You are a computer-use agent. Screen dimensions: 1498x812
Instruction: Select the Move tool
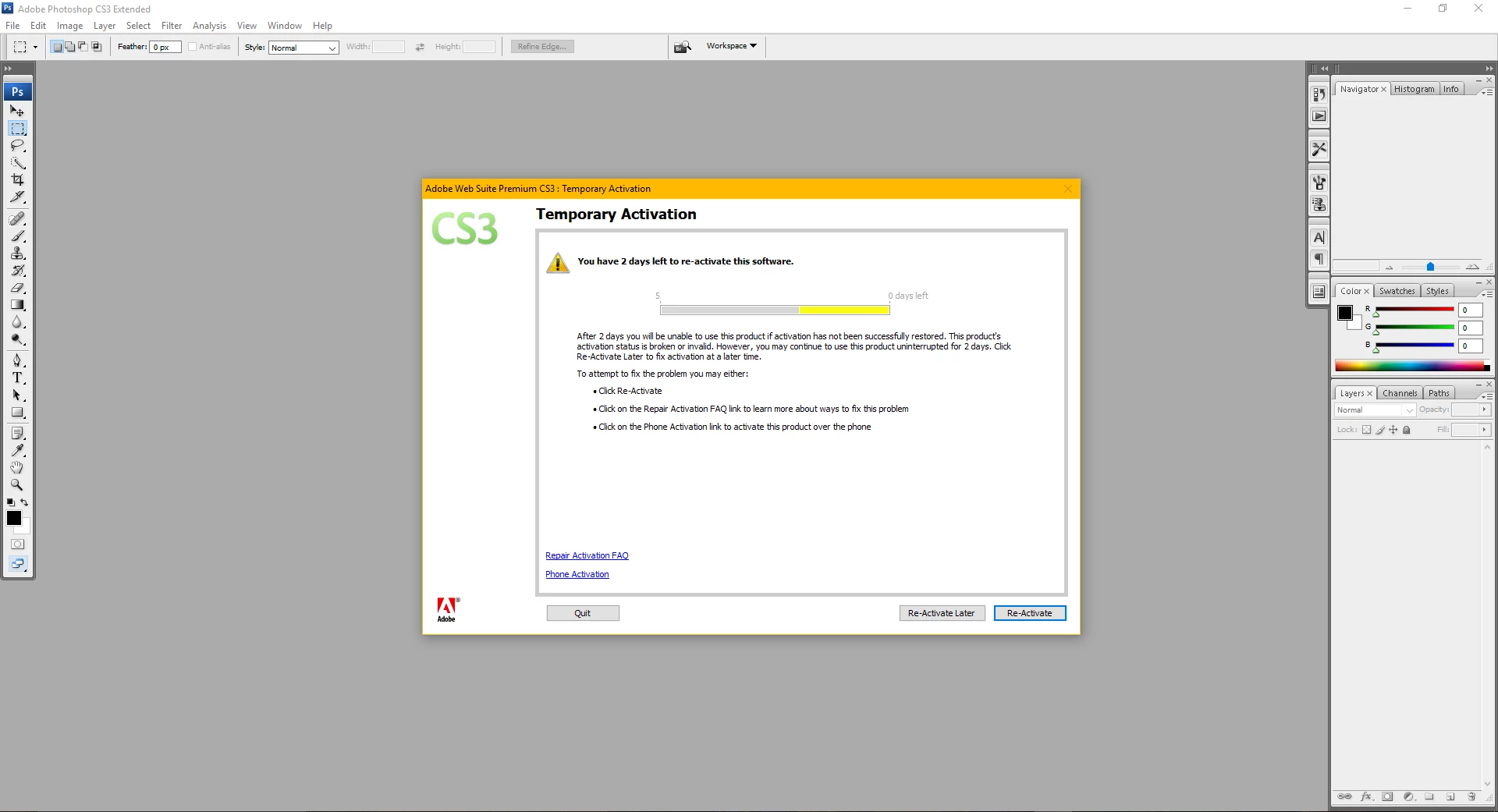click(17, 112)
